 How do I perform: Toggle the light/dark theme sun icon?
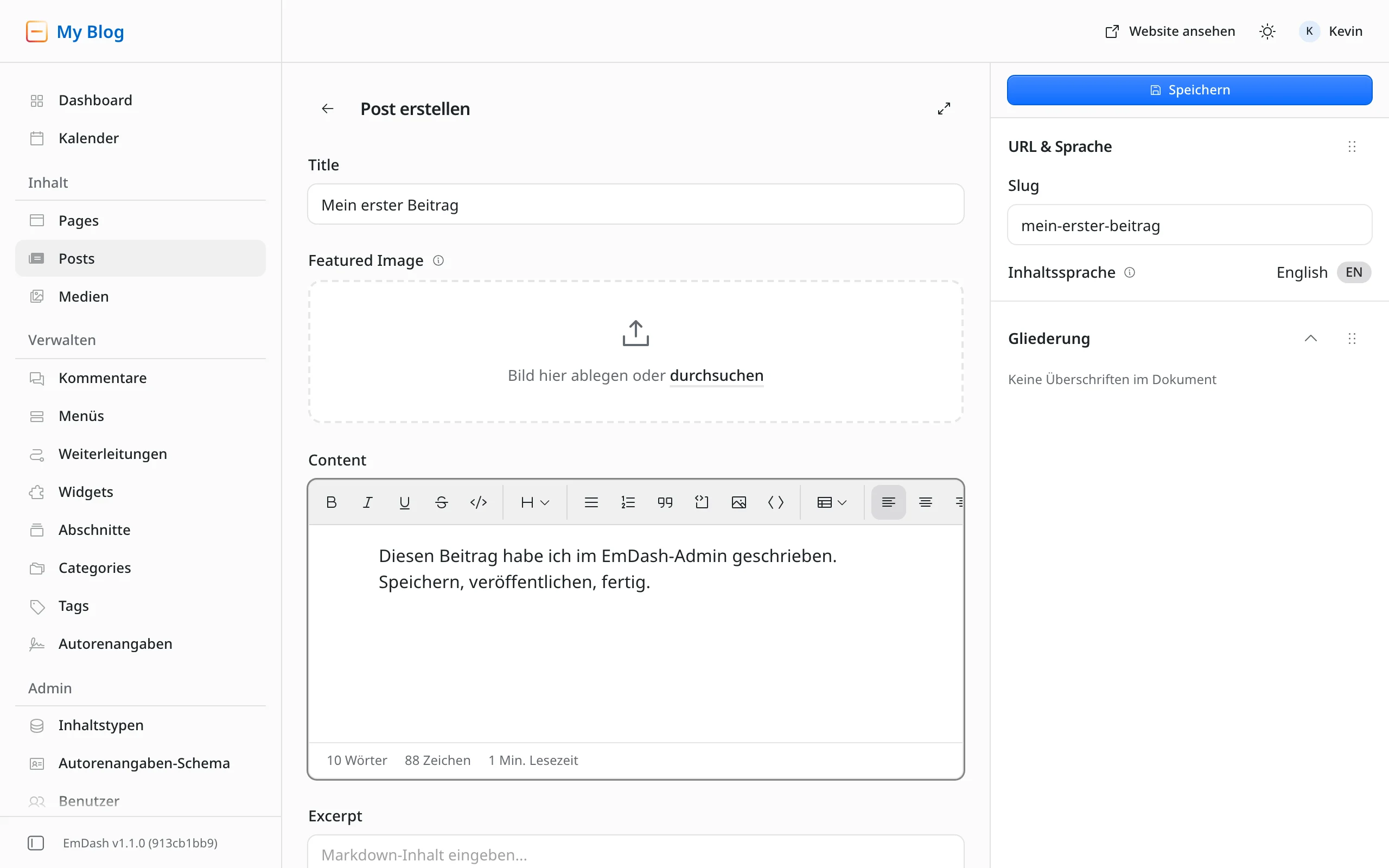[1267, 31]
